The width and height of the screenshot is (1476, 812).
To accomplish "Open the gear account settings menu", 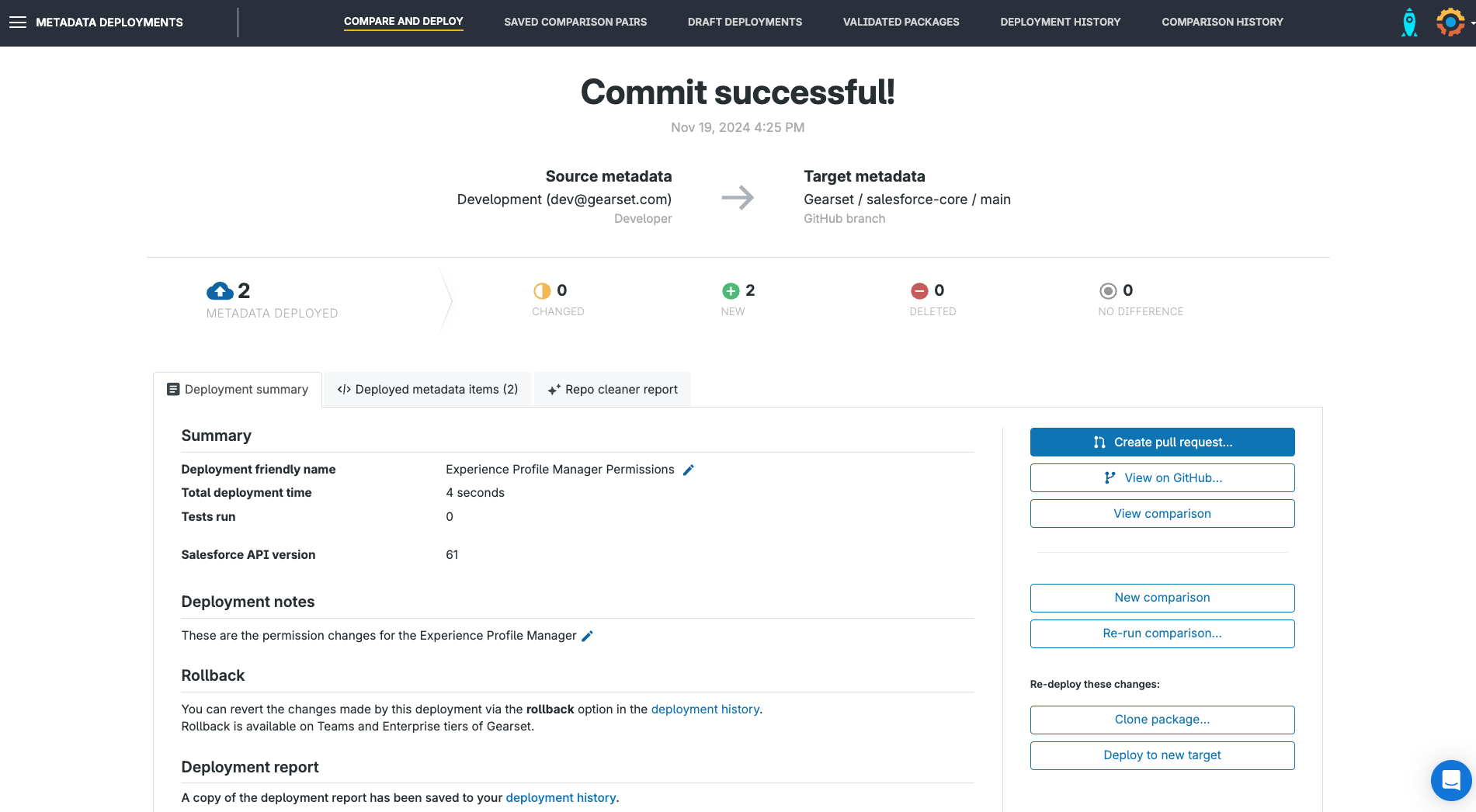I will pos(1450,23).
